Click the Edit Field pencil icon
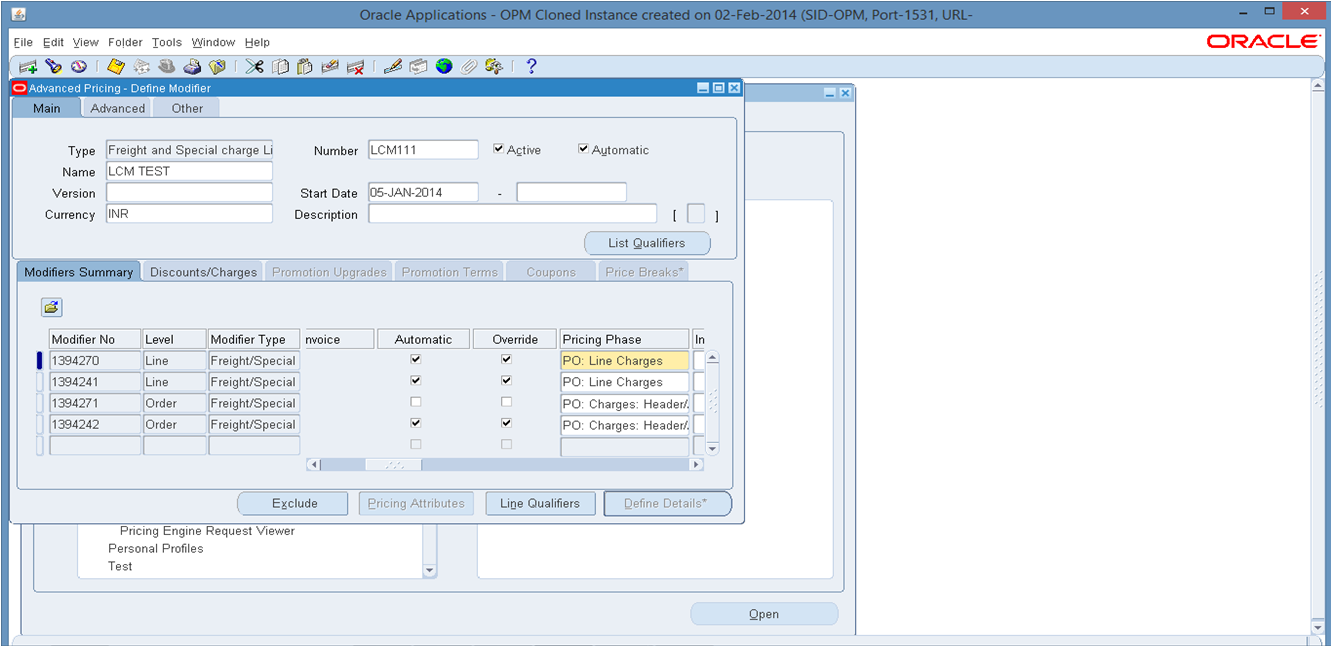This screenshot has height=646, width=1331. pyautogui.click(x=393, y=67)
